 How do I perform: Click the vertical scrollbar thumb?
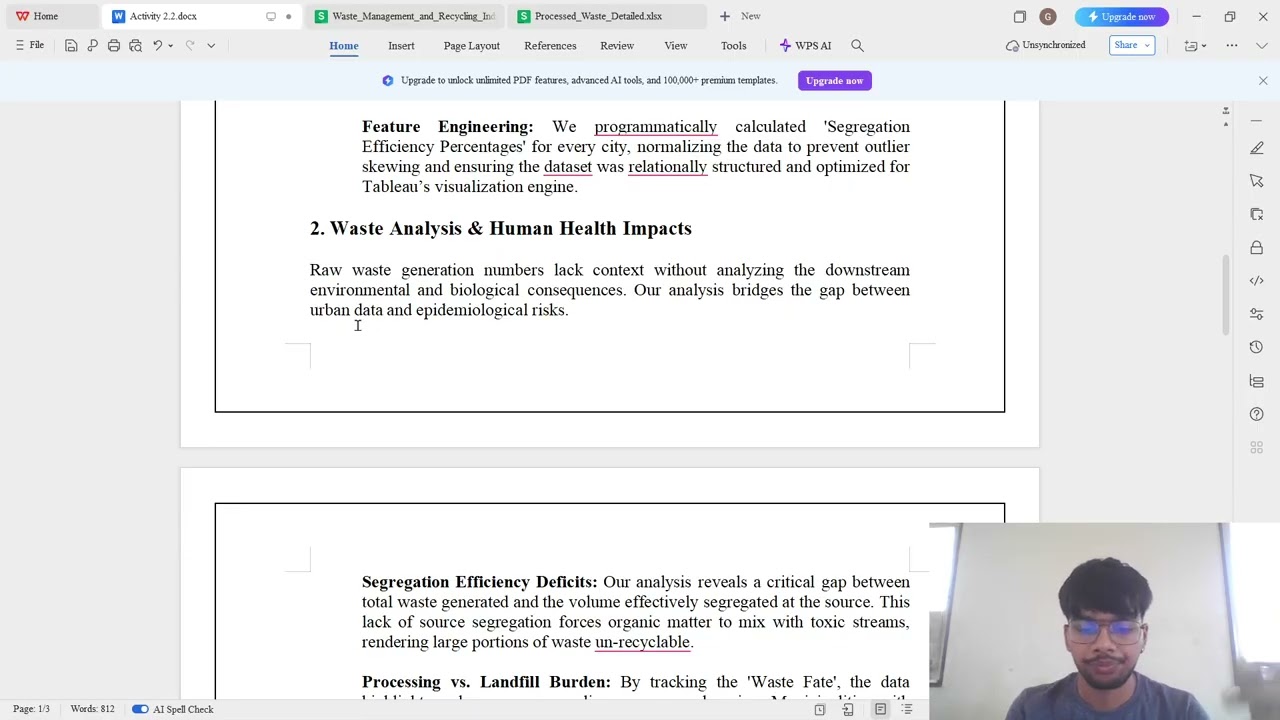coord(1226,295)
